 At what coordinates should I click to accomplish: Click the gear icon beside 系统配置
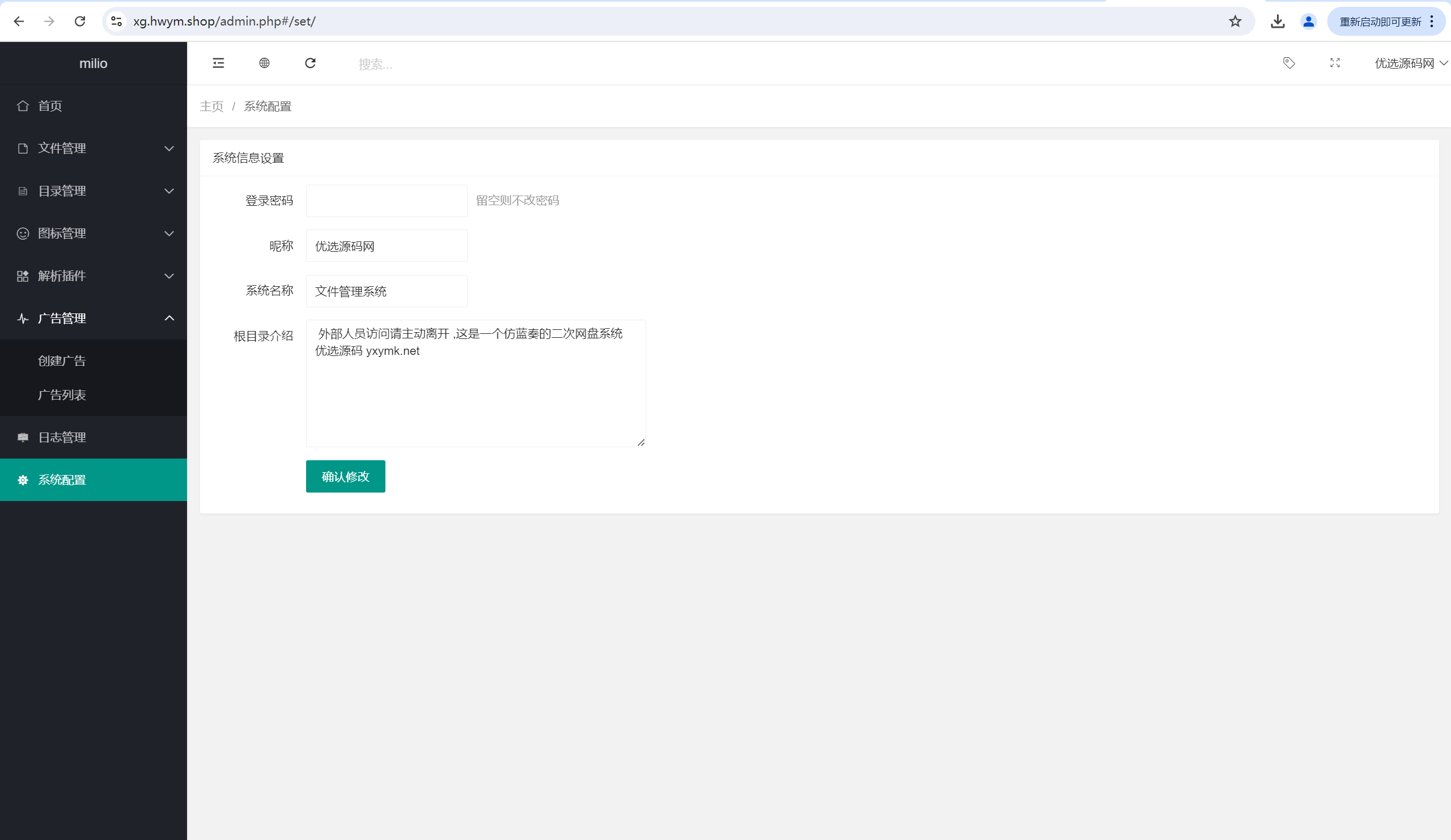pos(23,480)
